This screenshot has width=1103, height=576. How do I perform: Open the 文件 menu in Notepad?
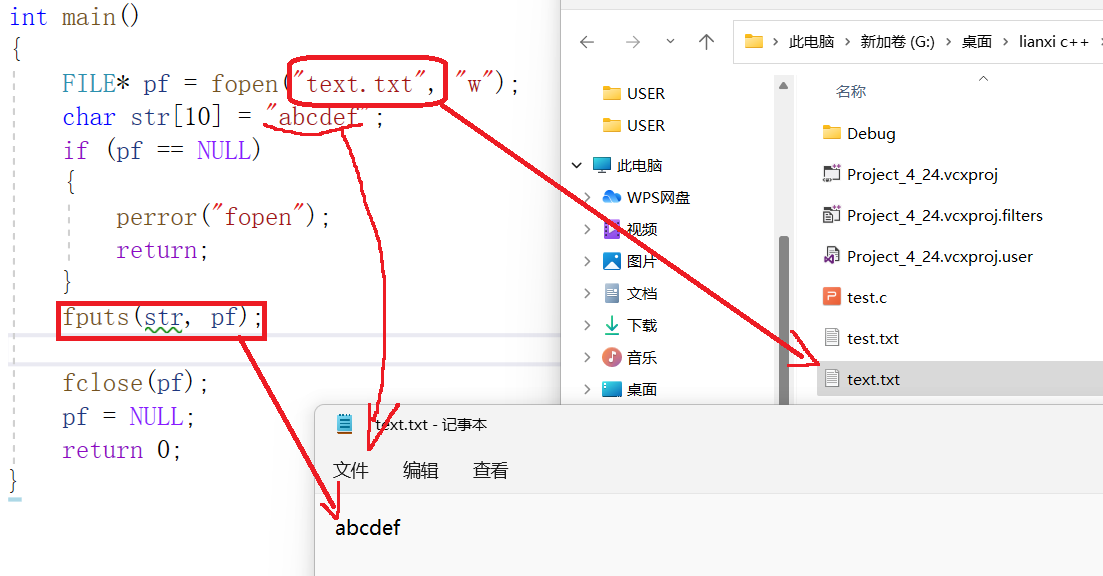click(351, 471)
